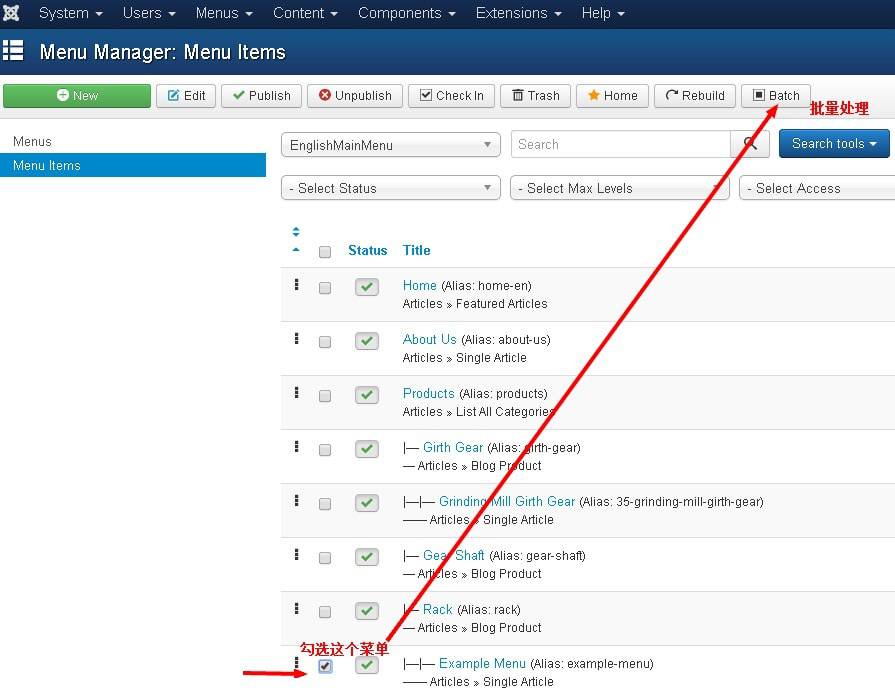Screen dimensions: 895x694
Task: Select Menus in the left sidebar
Action: tap(32, 141)
